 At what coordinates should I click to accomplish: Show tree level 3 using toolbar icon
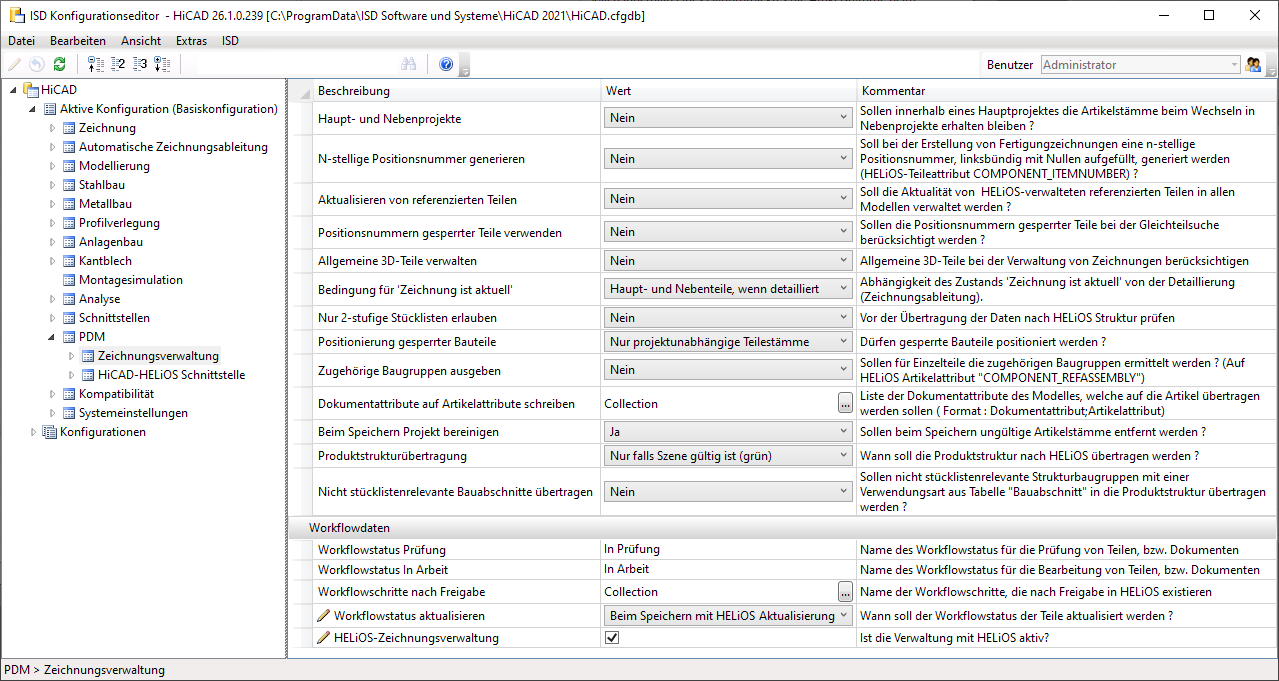[x=141, y=65]
